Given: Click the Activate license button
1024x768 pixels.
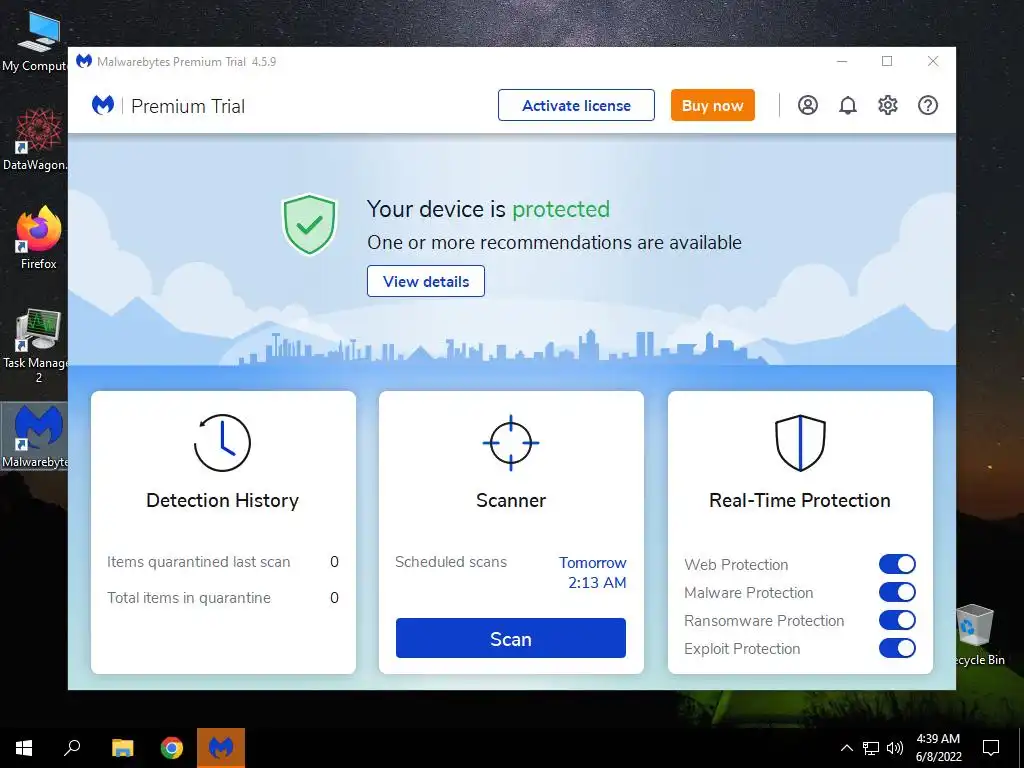Looking at the screenshot, I should point(576,105).
